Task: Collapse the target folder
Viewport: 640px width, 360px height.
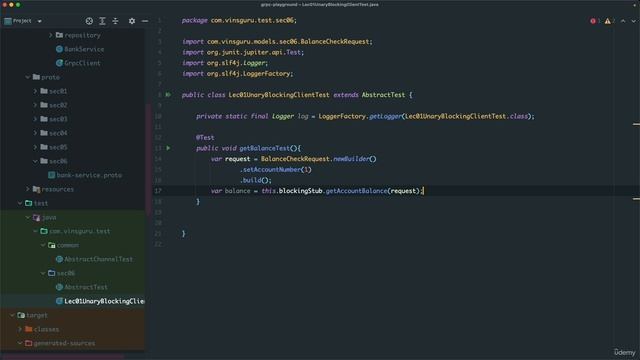Action: tap(12, 315)
